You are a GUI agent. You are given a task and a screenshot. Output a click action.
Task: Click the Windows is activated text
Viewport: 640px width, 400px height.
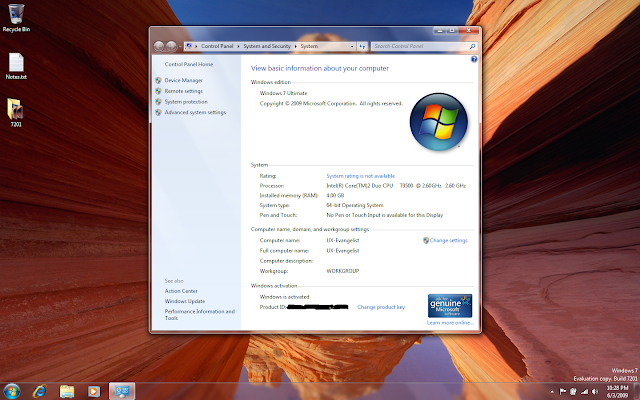click(284, 297)
